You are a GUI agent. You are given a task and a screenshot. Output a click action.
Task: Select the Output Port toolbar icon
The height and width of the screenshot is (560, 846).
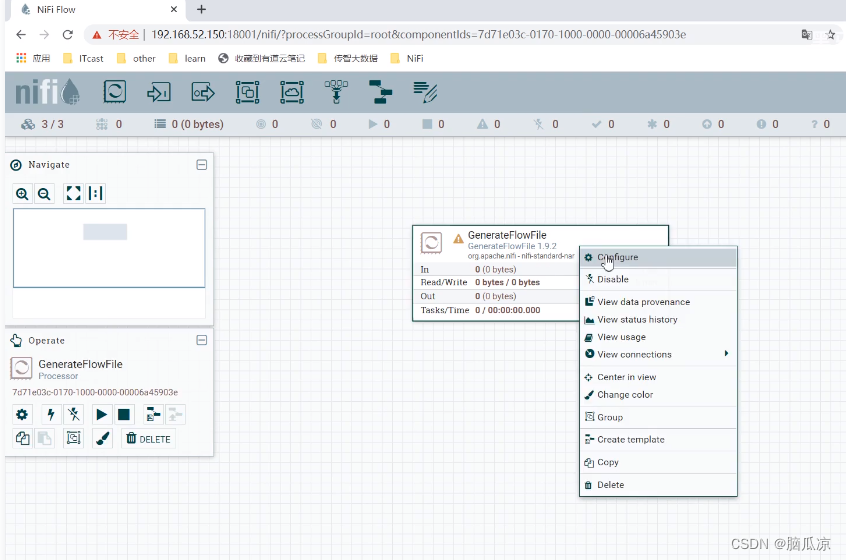(203, 92)
